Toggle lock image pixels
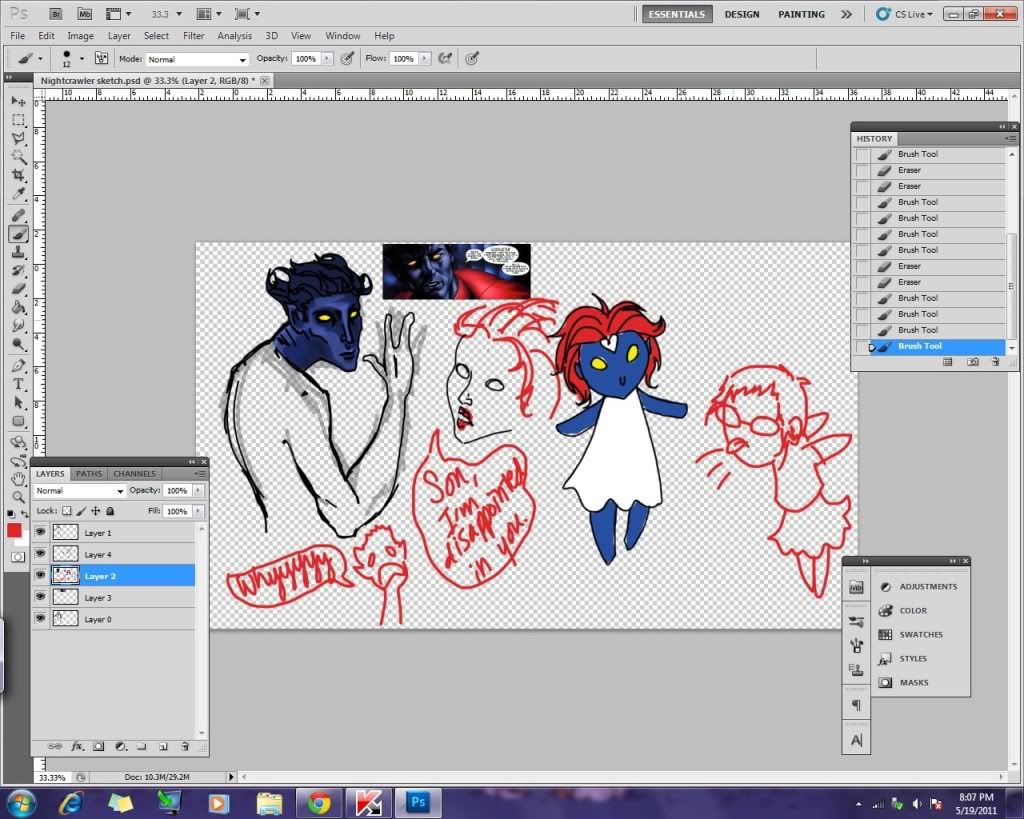The image size is (1024, 819). pyautogui.click(x=81, y=511)
